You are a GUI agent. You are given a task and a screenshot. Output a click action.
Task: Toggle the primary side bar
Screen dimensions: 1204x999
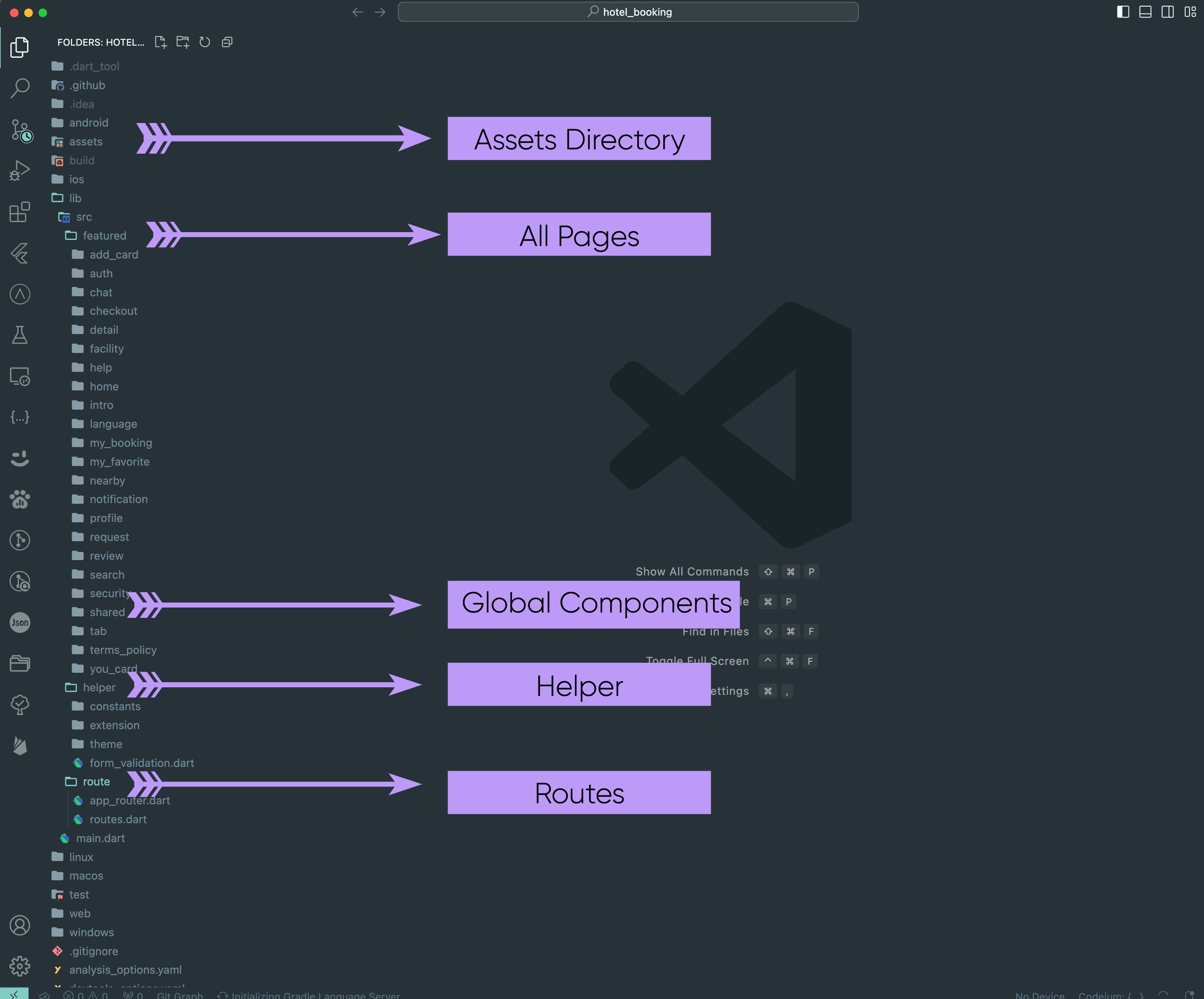coord(1123,12)
